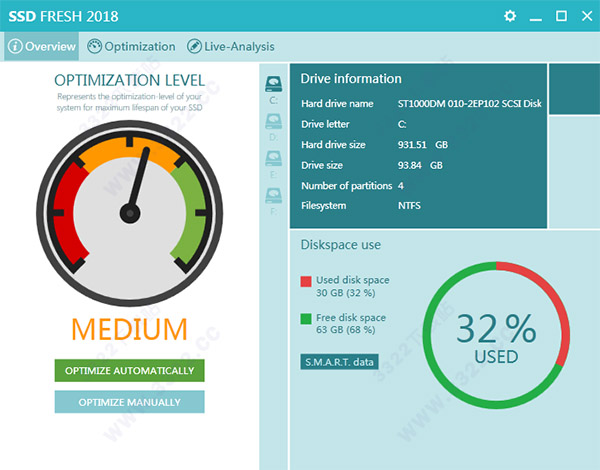Maximize the SSD Fresh window
The height and width of the screenshot is (470, 600).
[x=561, y=16]
